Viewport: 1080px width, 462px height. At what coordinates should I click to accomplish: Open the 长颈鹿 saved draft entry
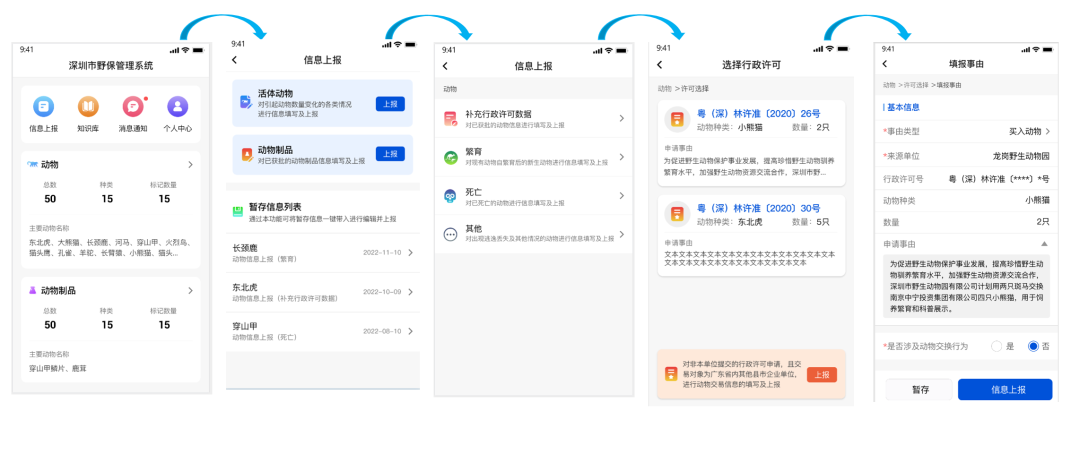(x=322, y=252)
